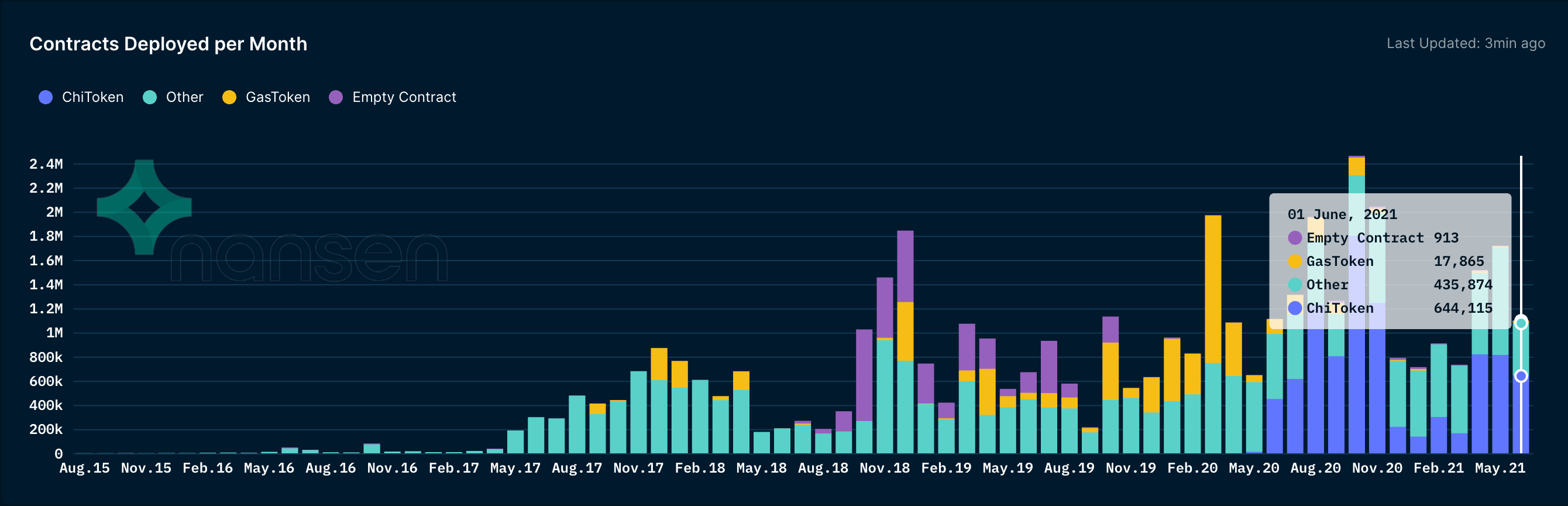The height and width of the screenshot is (506, 1568).
Task: Click the "400k" y-axis label
Action: [46, 405]
